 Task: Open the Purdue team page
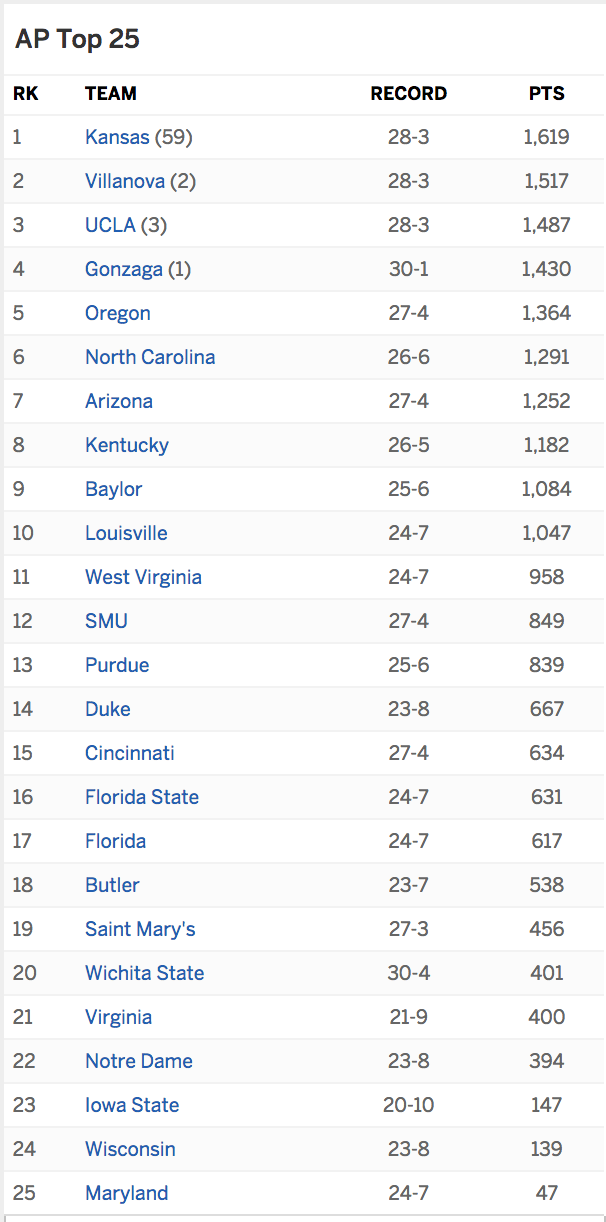tap(117, 665)
